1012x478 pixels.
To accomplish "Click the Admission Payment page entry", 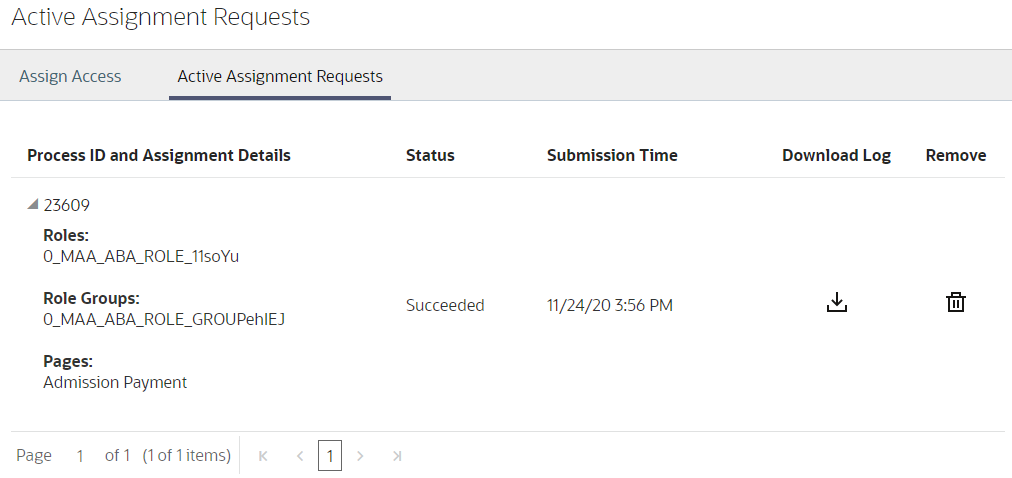I will (x=115, y=382).
